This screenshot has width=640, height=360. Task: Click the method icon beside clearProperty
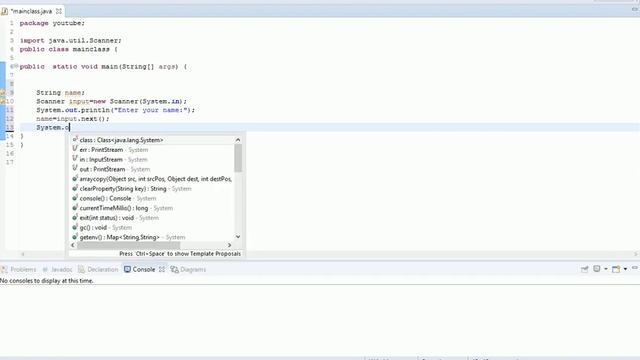pyautogui.click(x=75, y=188)
